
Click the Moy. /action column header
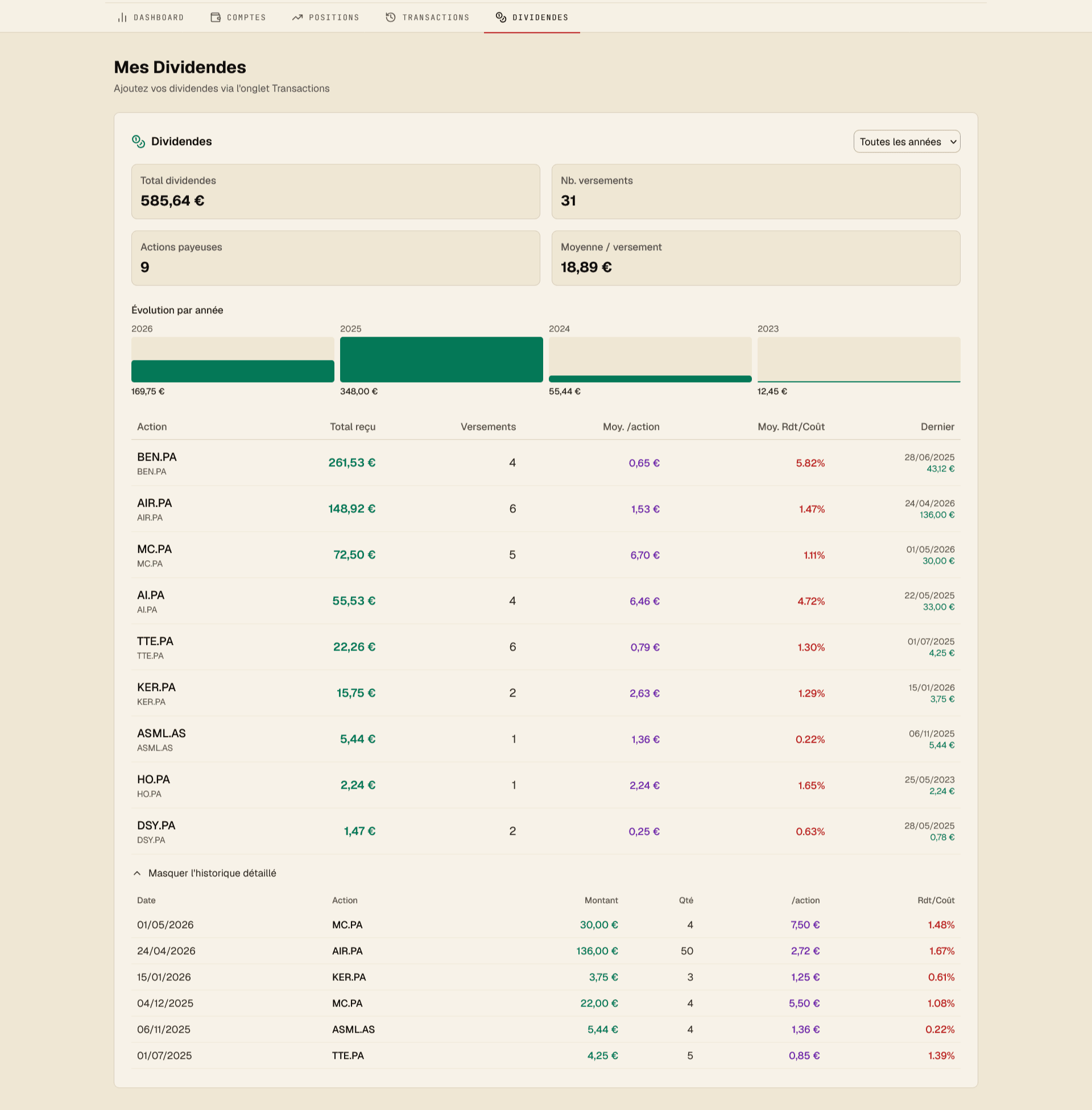click(631, 426)
